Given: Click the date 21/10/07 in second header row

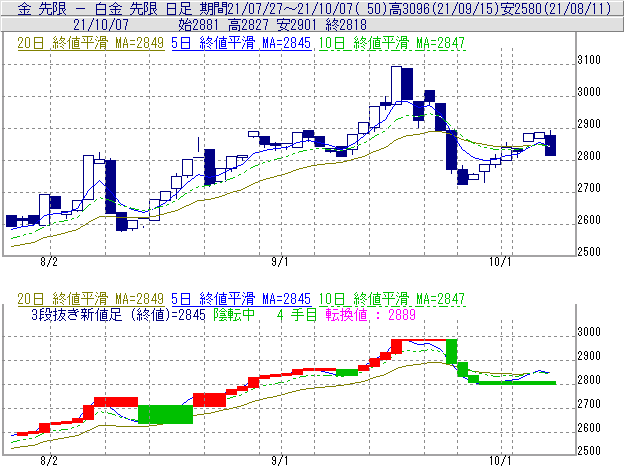Looking at the screenshot, I should point(101,25).
